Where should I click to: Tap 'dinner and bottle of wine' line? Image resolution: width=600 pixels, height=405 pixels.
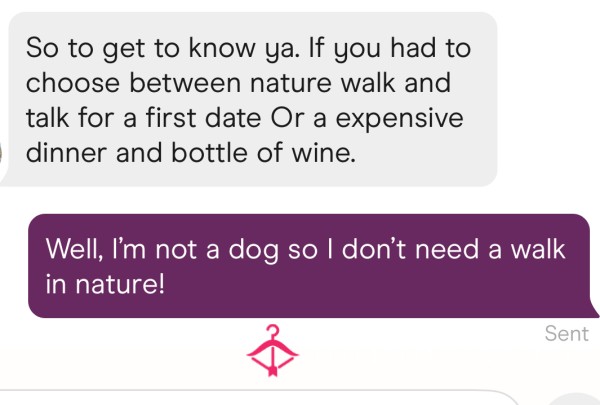click(191, 152)
